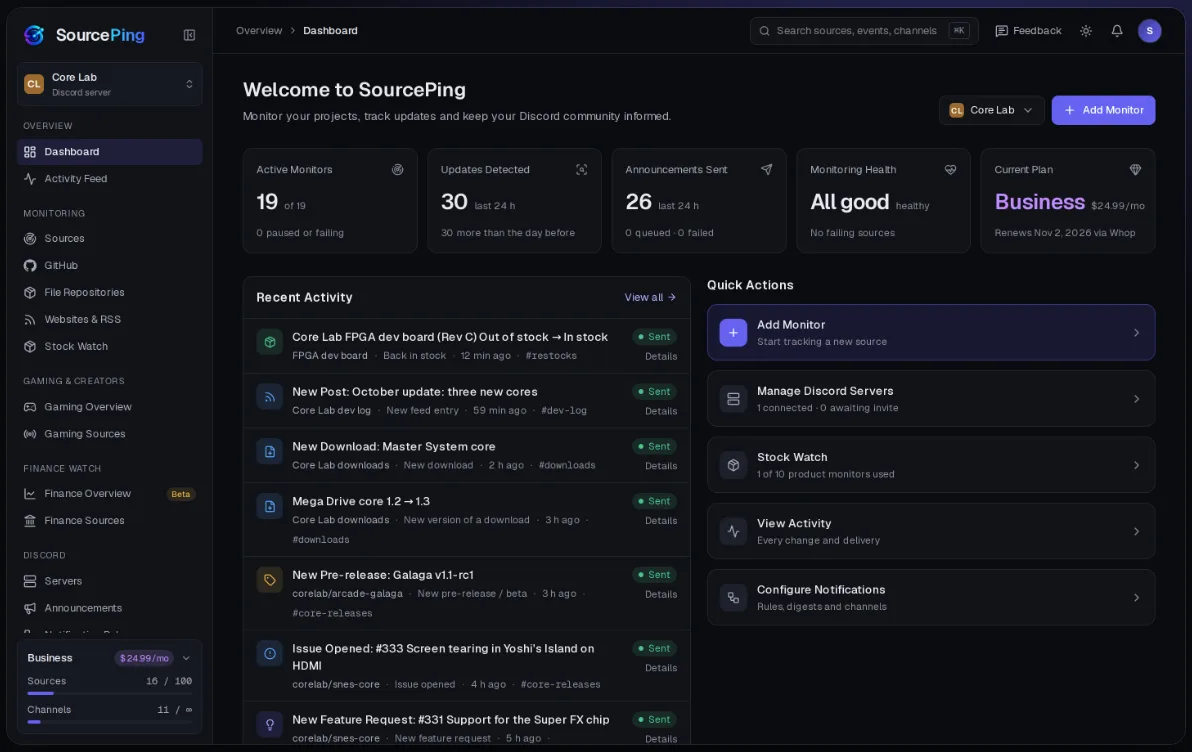
Task: Click the Mega Drive core file icon
Action: coord(270,506)
